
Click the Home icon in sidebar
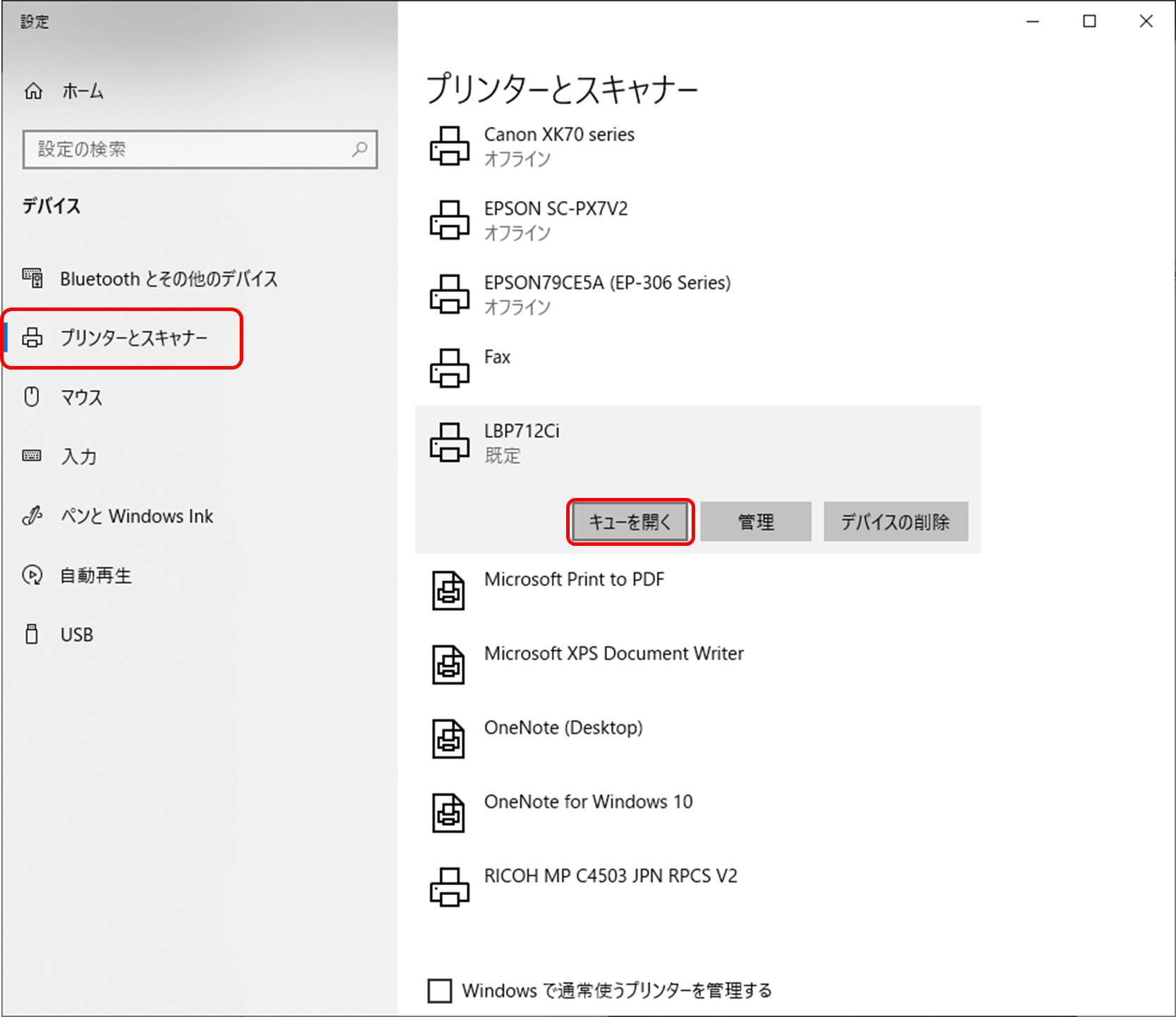coord(33,91)
